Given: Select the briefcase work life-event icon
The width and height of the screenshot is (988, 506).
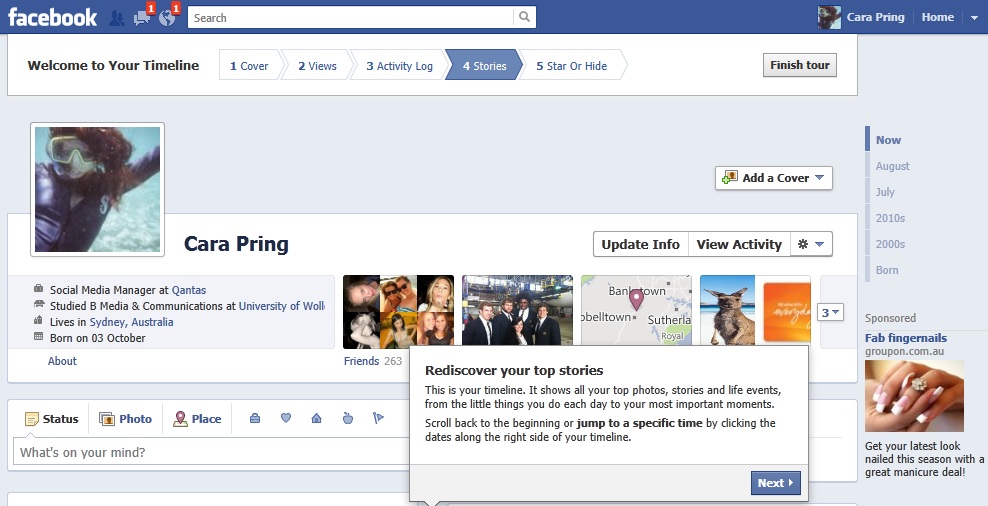Looking at the screenshot, I should point(255,418).
